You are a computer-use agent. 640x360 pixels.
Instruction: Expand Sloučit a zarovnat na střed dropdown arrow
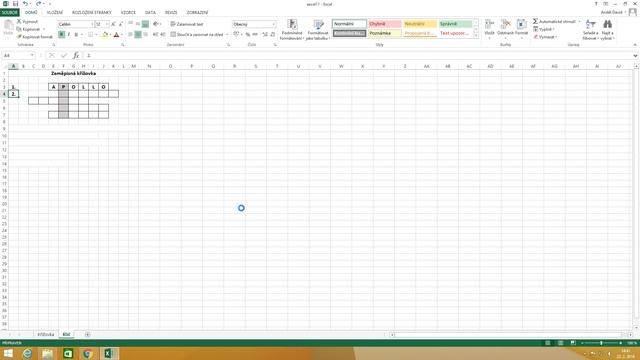tap(227, 35)
